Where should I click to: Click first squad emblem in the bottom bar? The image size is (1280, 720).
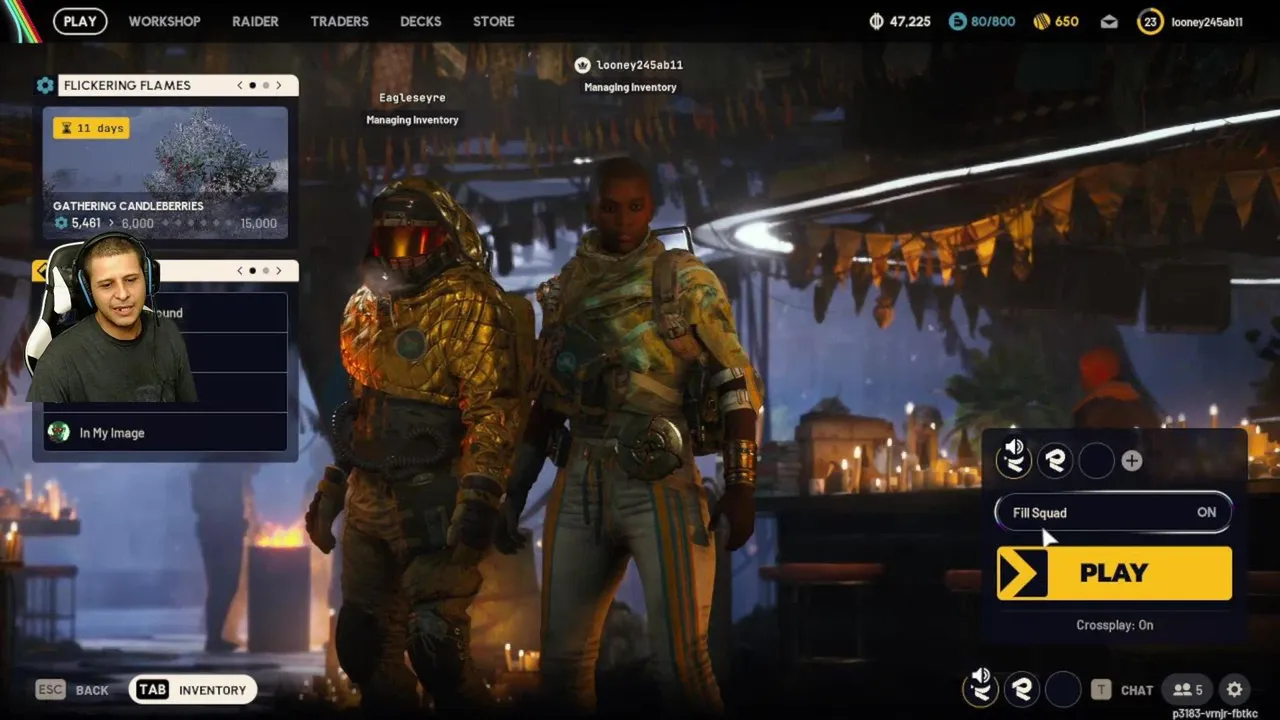pyautogui.click(x=981, y=689)
